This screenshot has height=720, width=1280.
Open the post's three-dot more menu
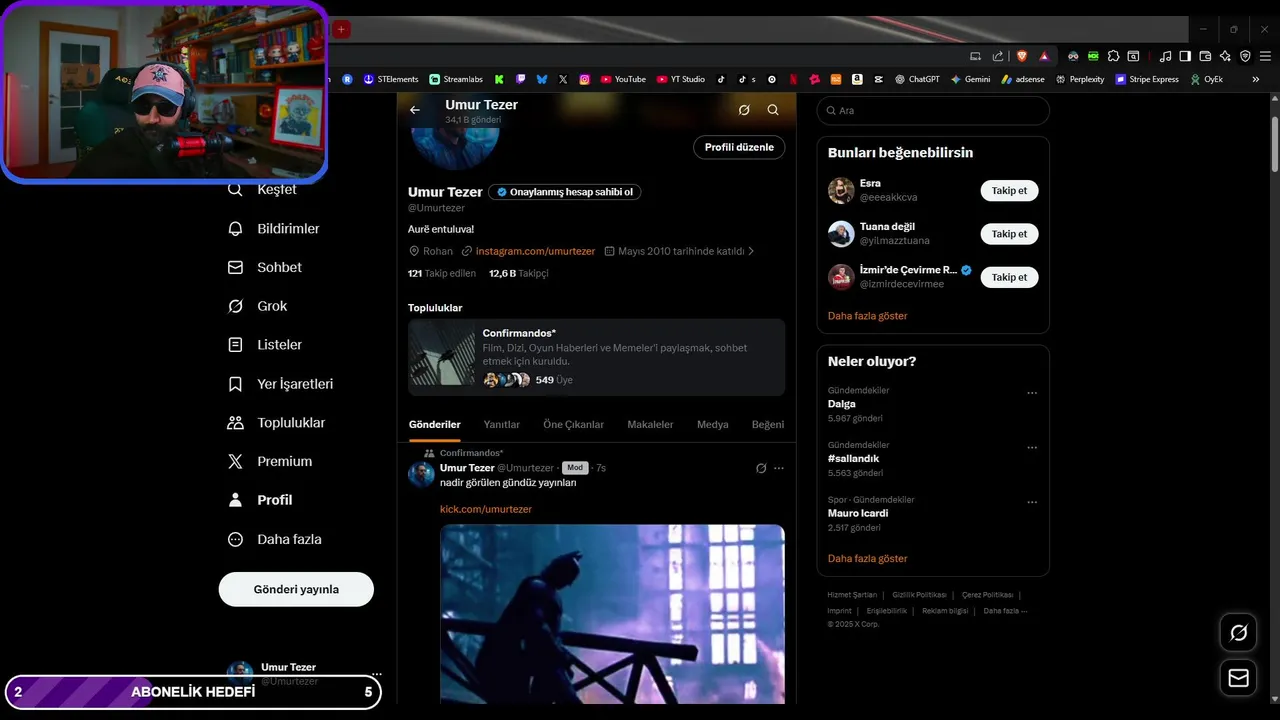pyautogui.click(x=779, y=468)
